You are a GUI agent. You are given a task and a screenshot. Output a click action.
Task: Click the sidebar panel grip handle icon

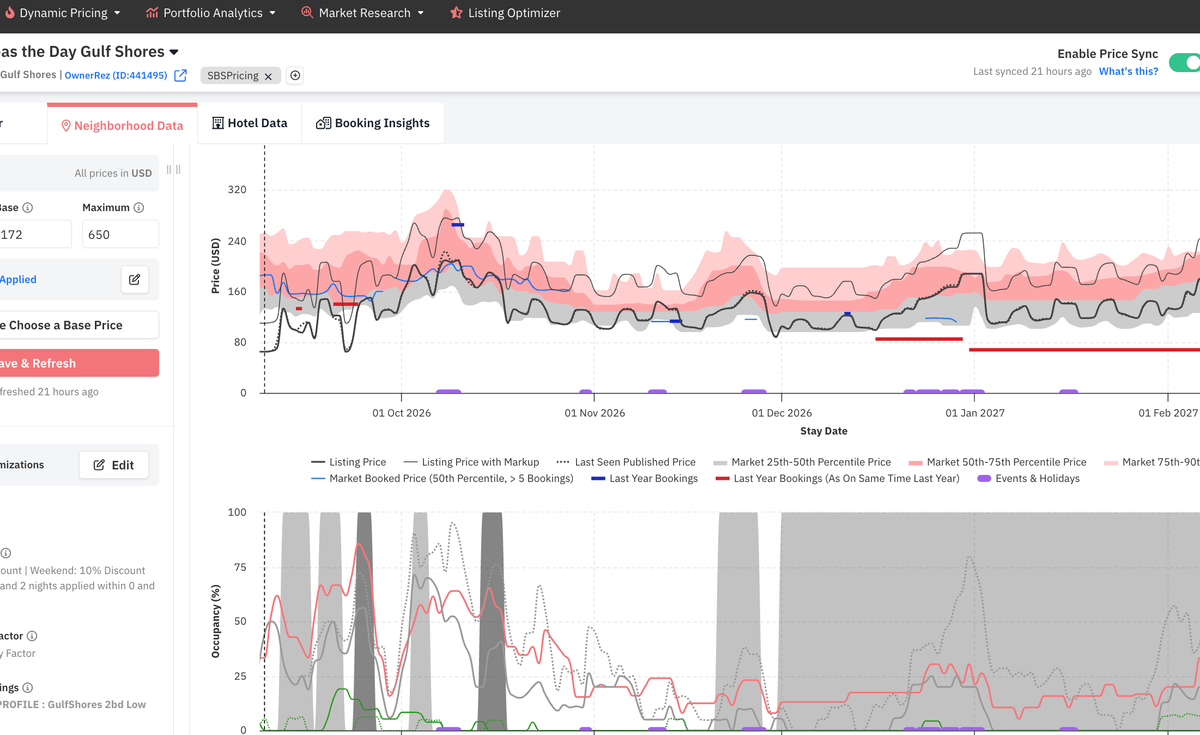pos(174,170)
